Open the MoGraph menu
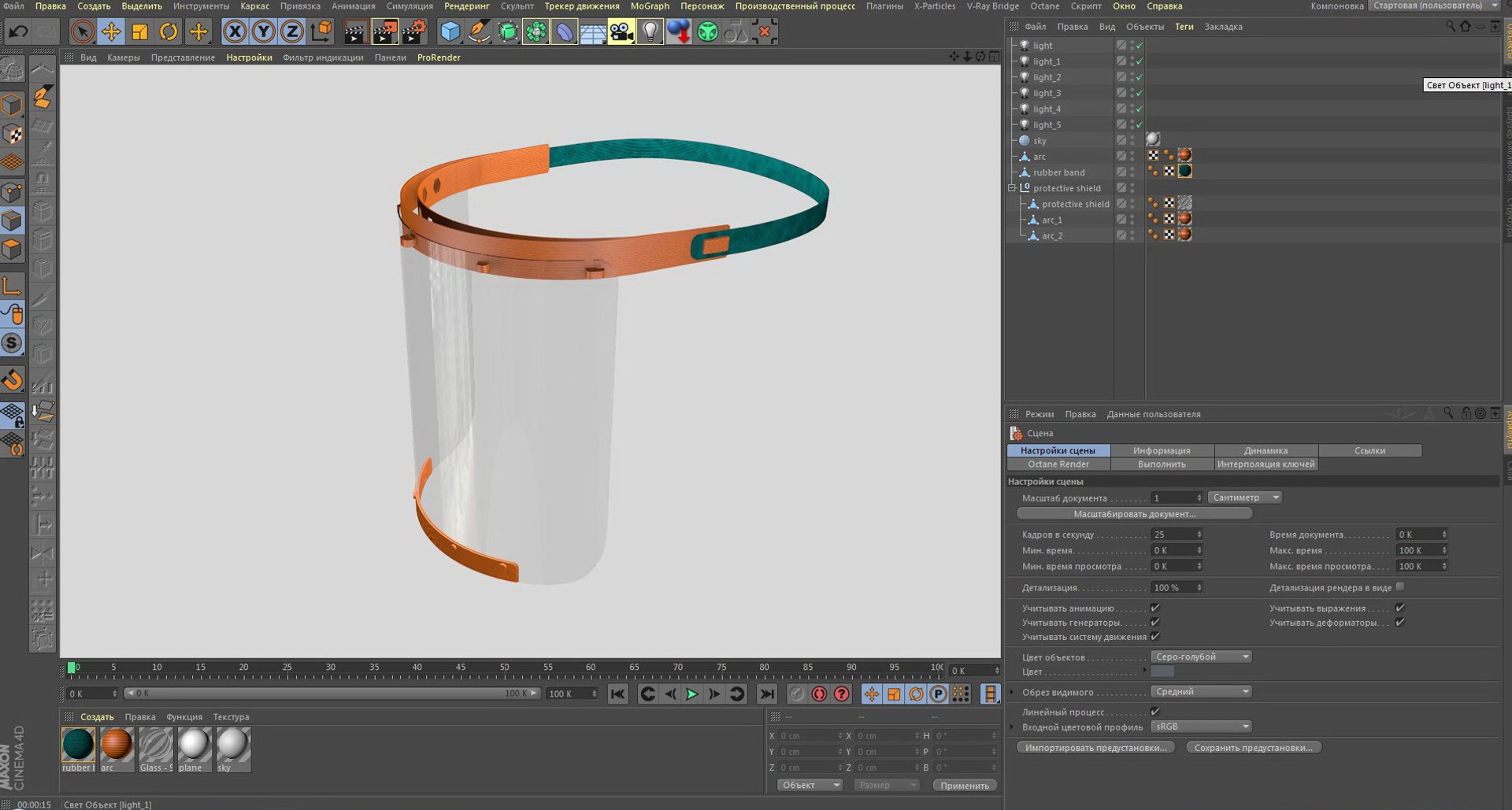 point(650,6)
